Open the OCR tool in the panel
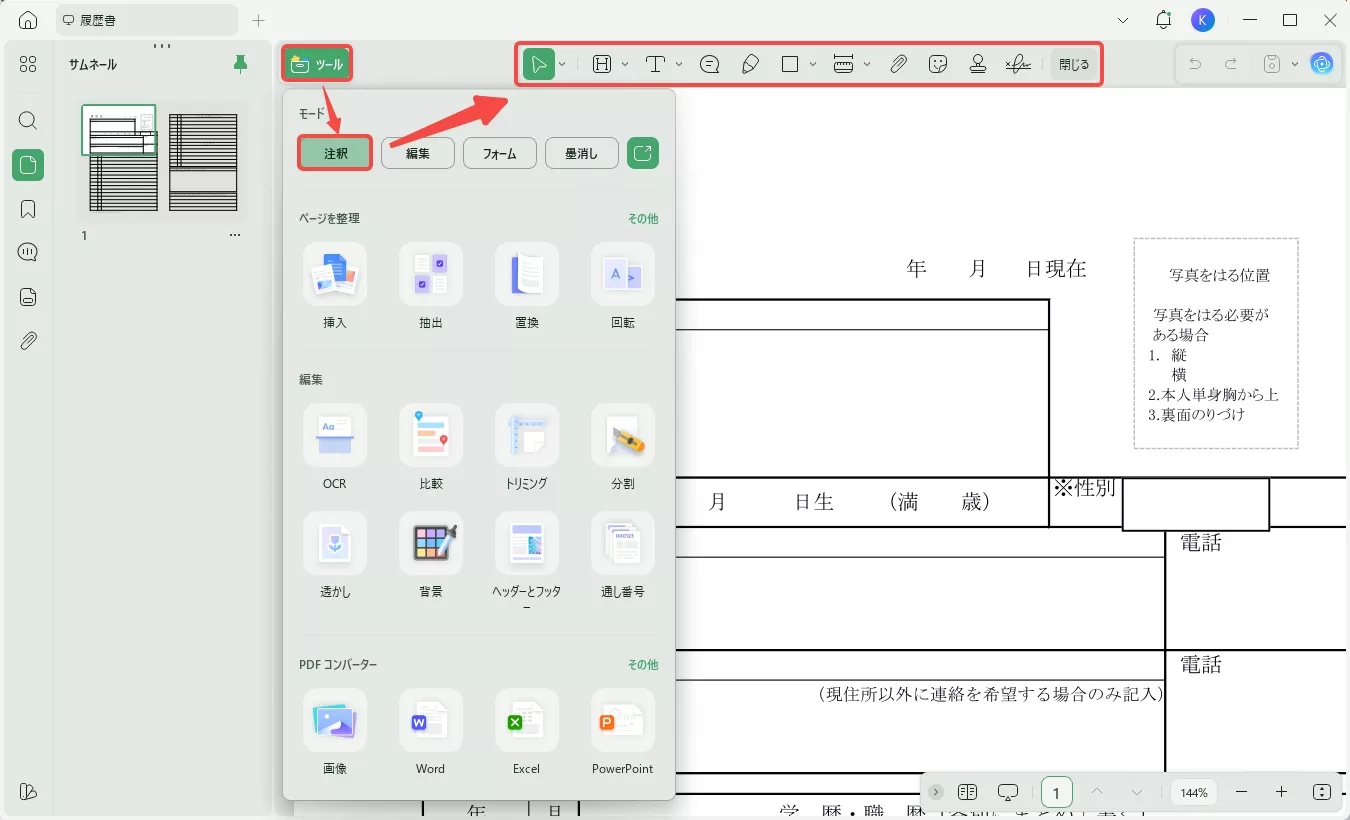 point(334,436)
